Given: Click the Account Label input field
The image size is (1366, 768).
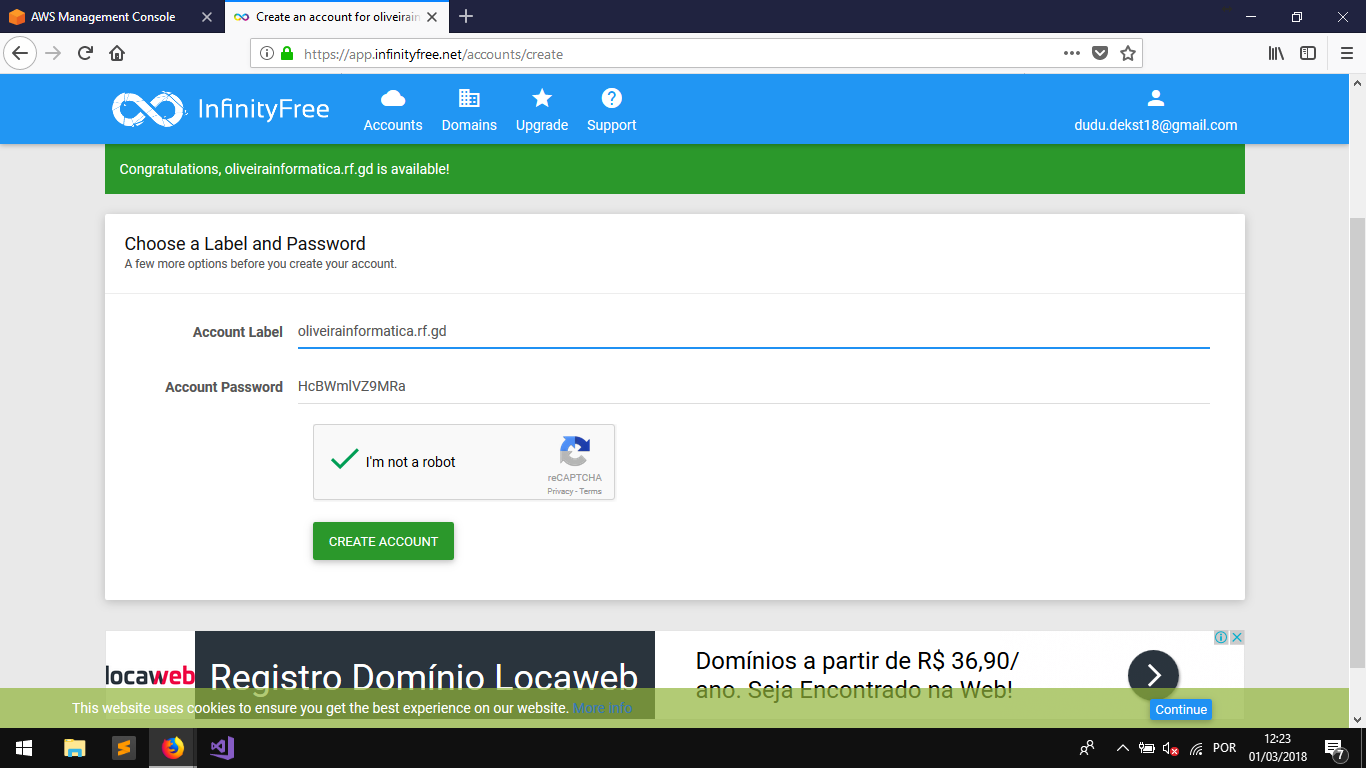Looking at the screenshot, I should click(753, 331).
